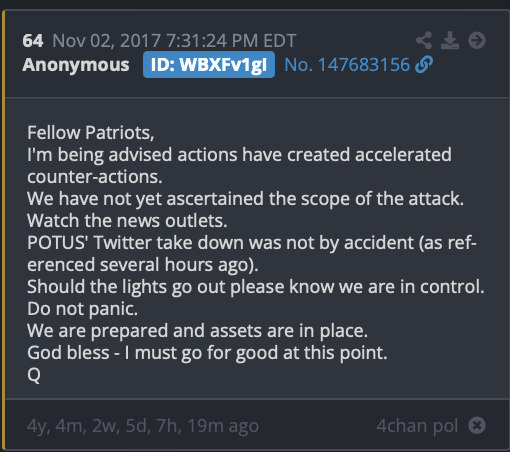This screenshot has width=510, height=452.
Task: Click the Fellow Patriots greeting line
Action: [x=91, y=133]
